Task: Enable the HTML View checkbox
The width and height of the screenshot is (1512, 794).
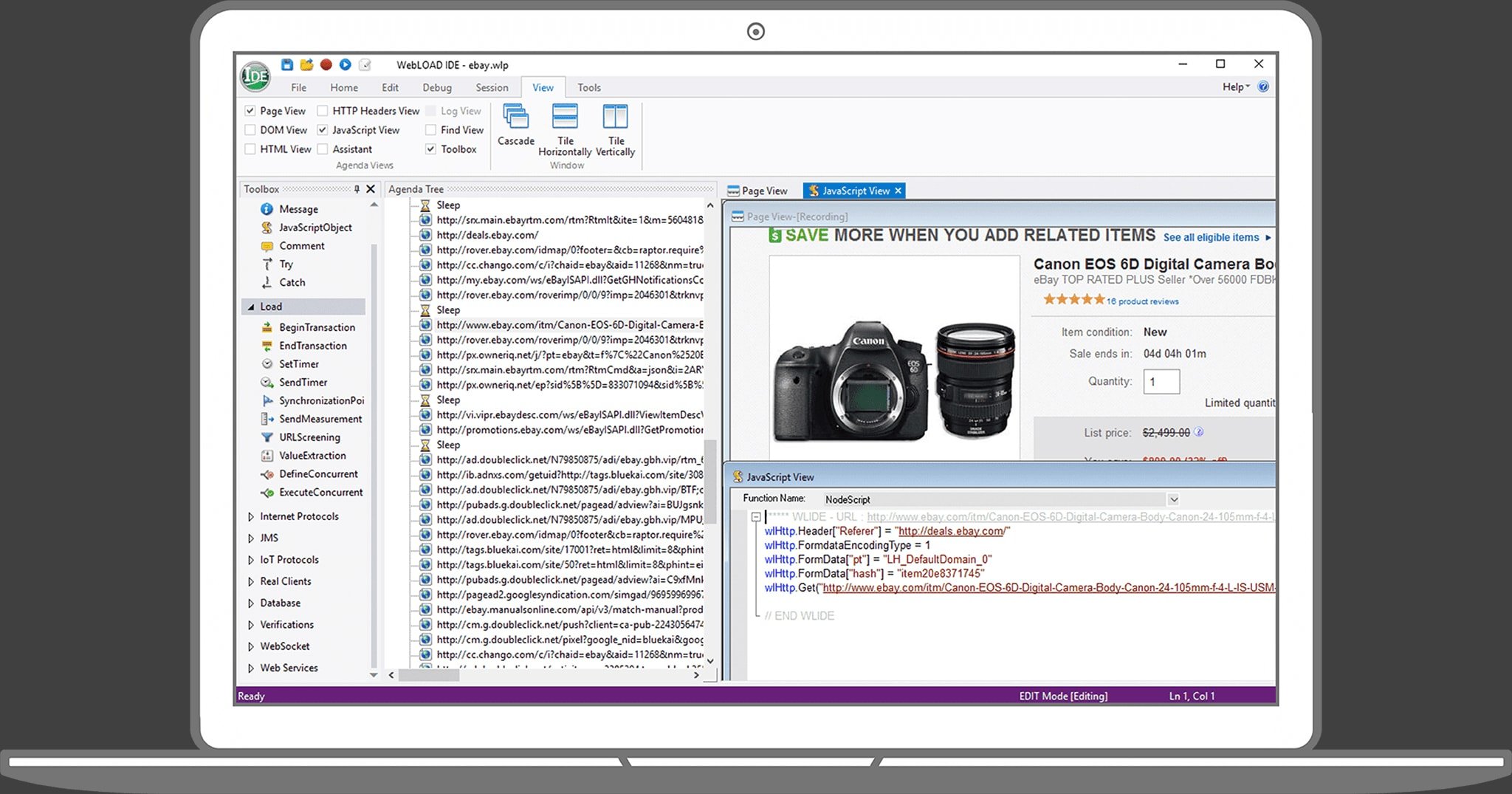Action: (250, 149)
